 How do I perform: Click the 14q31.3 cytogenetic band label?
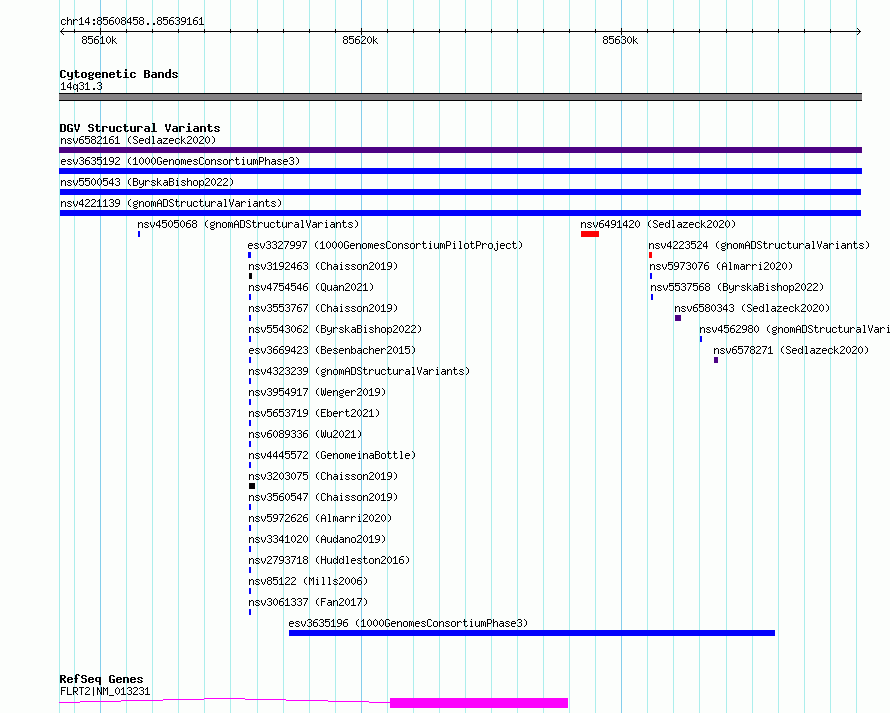click(81, 86)
